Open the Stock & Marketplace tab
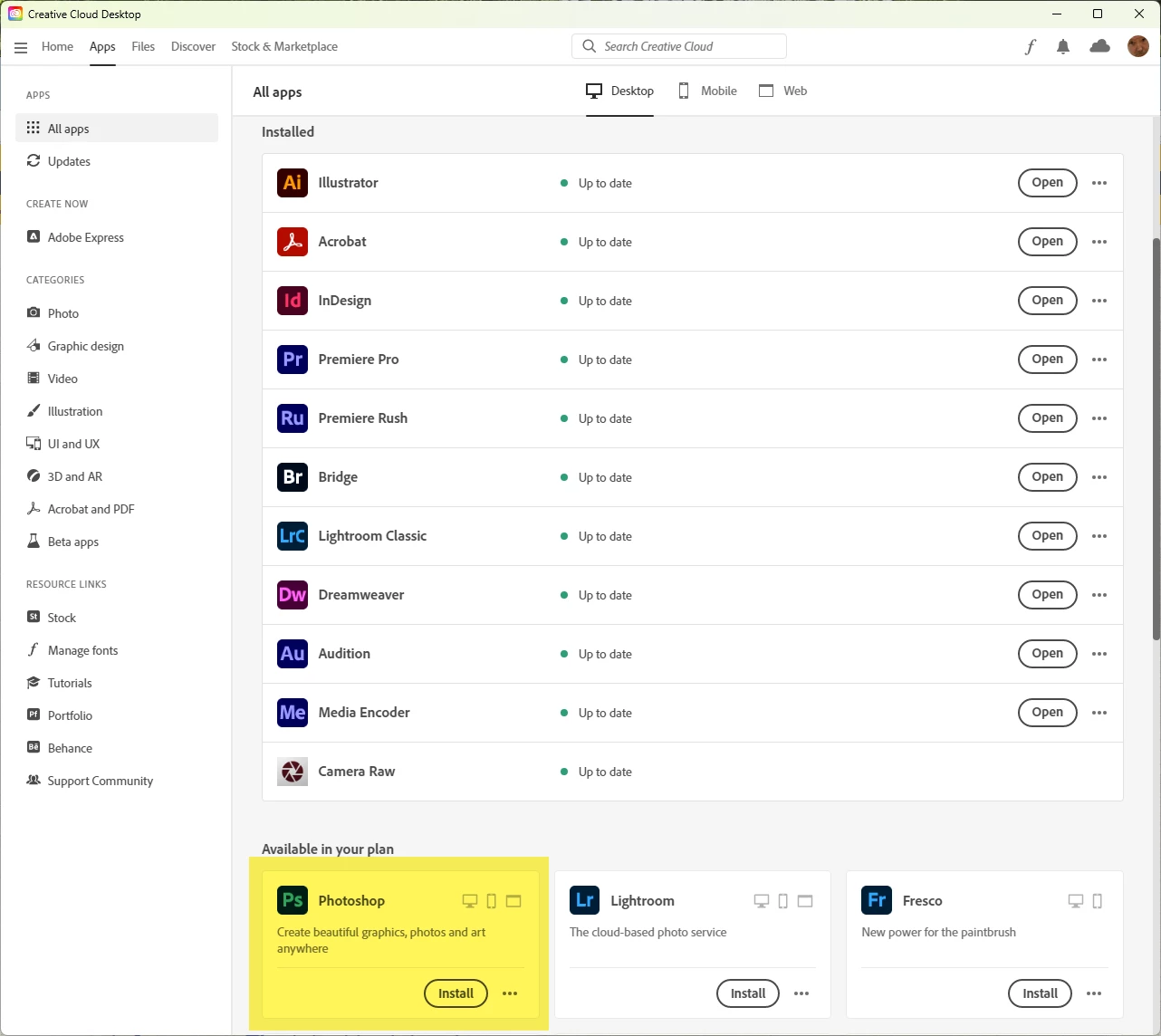The width and height of the screenshot is (1161, 1036). point(284,46)
